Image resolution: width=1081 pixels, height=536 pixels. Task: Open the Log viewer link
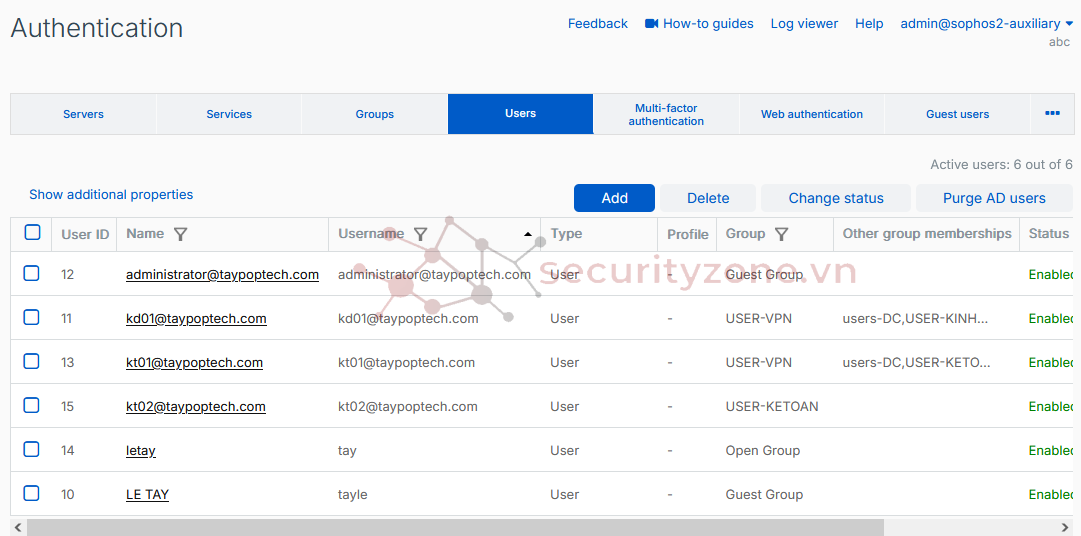tap(804, 23)
